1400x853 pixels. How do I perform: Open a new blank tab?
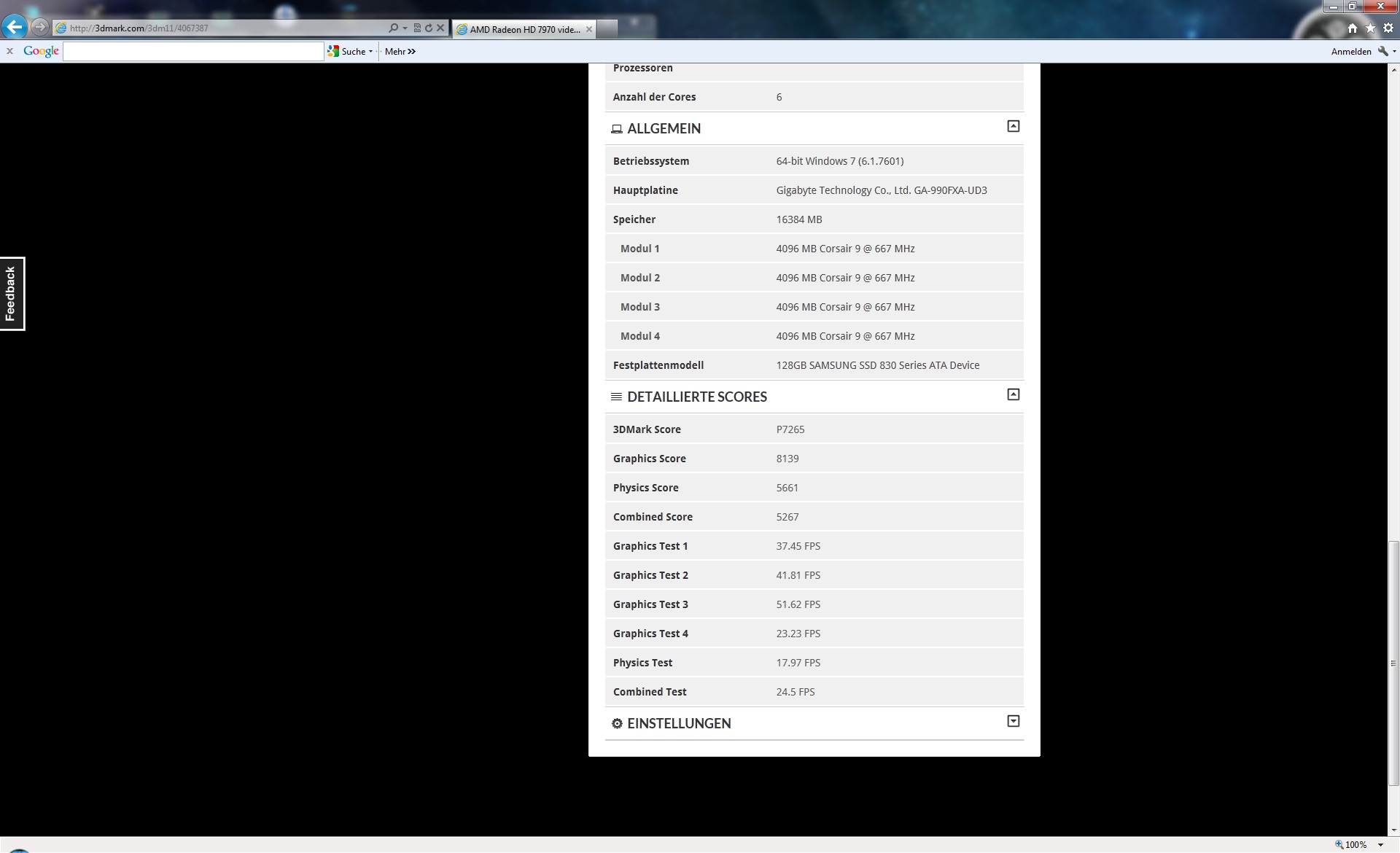pyautogui.click(x=608, y=29)
